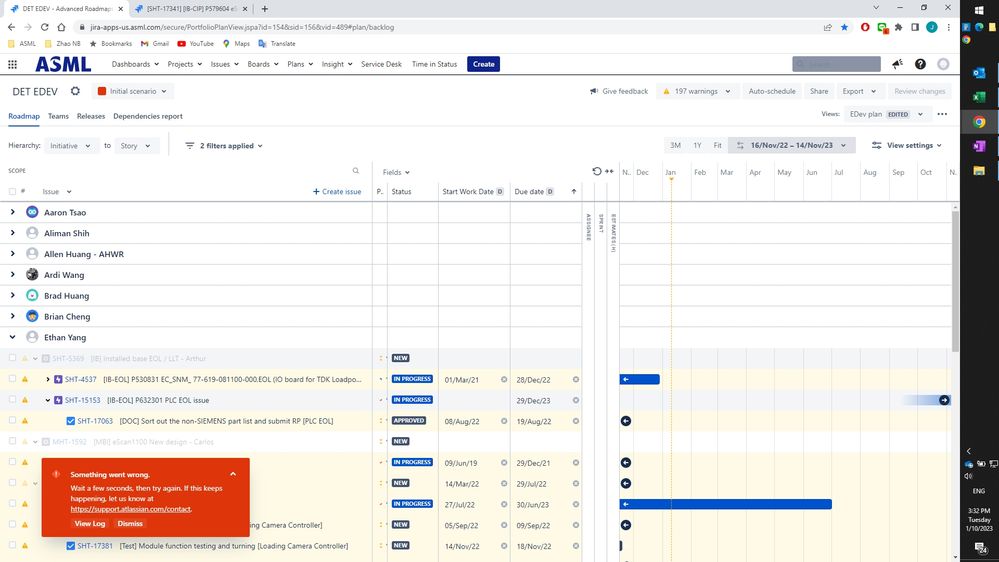Collapse the Ethan Yang group
This screenshot has height=562, width=999.
[x=13, y=337]
